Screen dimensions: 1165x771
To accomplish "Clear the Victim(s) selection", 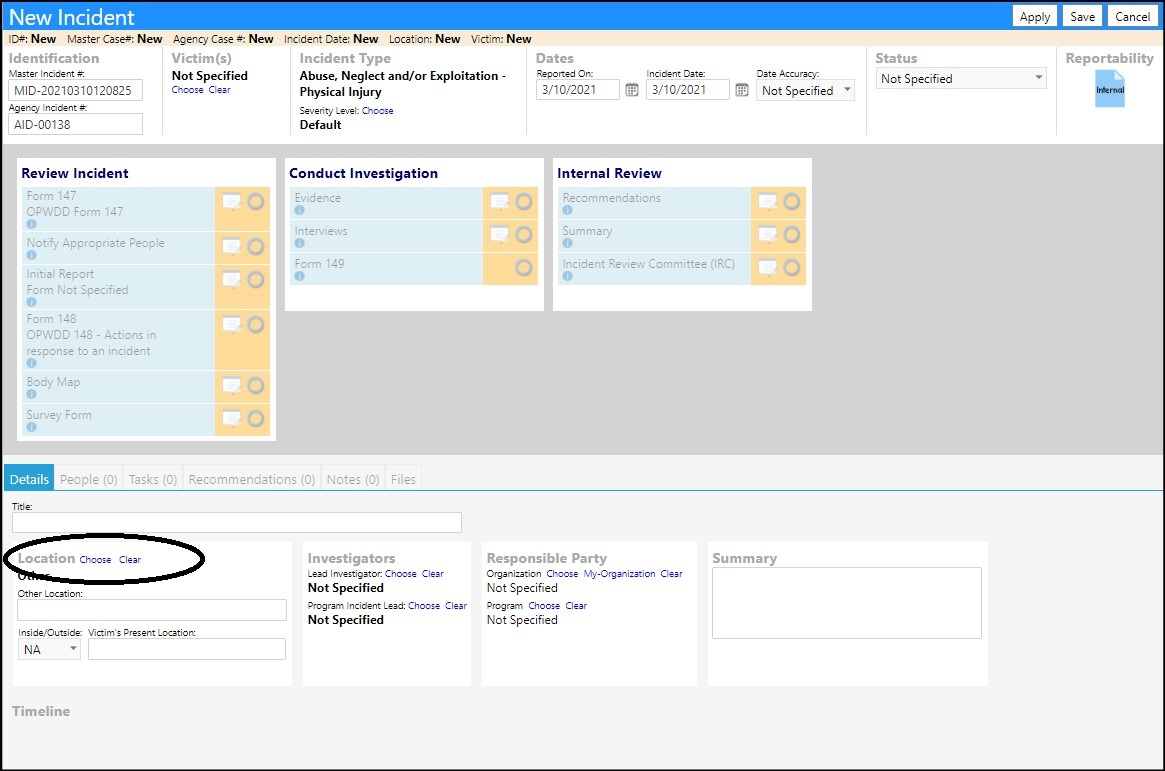I will 219,90.
